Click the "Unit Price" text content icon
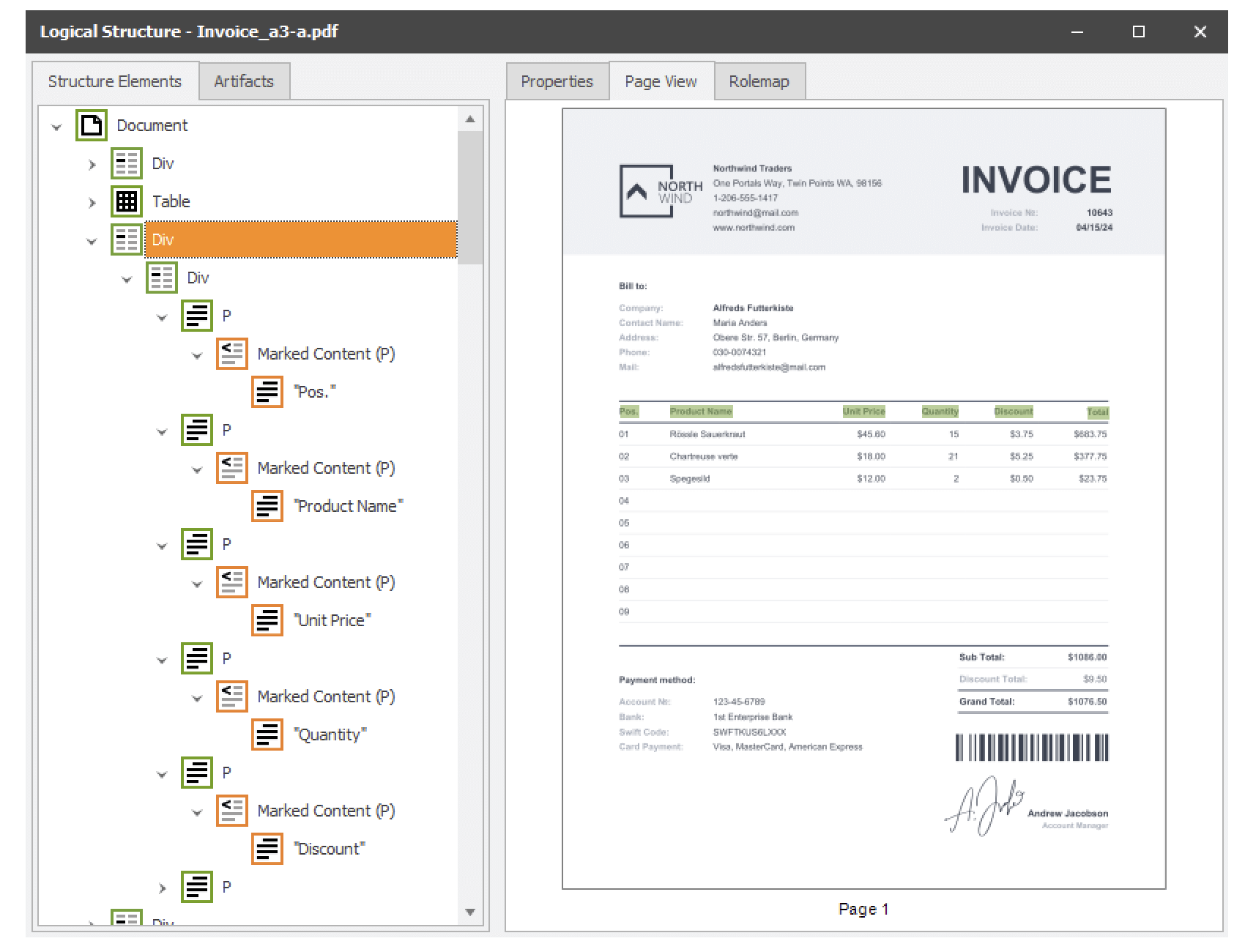This screenshot has width=1245, height=952. (267, 620)
